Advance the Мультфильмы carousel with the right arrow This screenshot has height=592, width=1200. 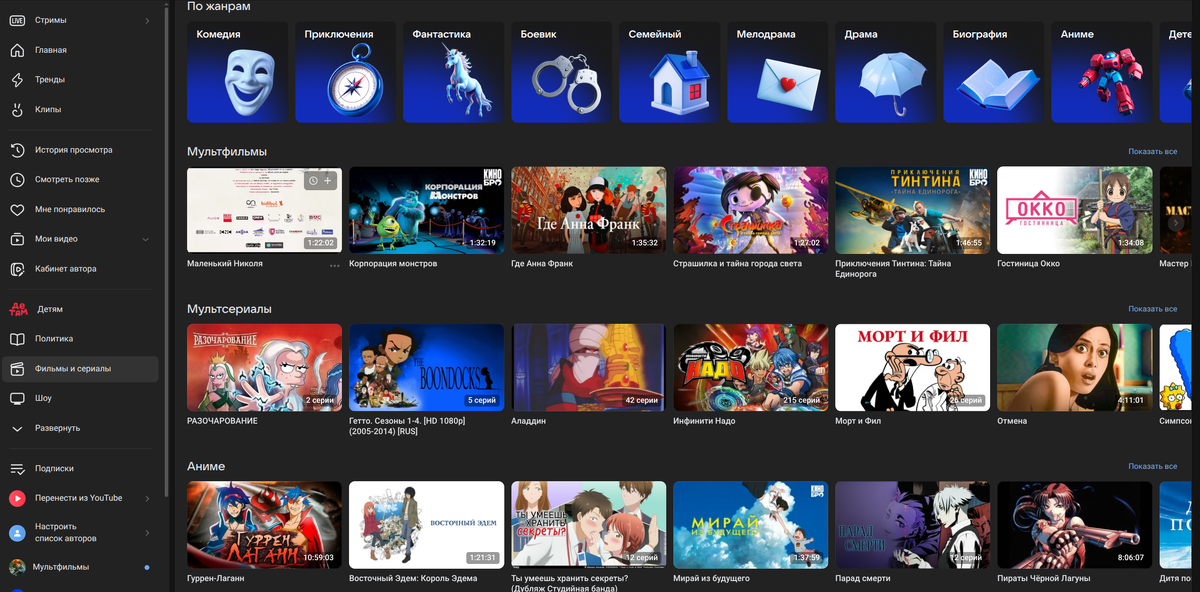tap(1175, 223)
